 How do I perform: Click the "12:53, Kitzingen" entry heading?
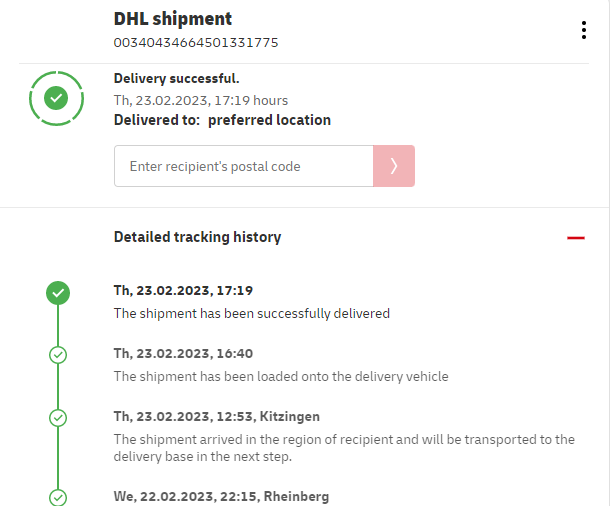tap(216, 416)
